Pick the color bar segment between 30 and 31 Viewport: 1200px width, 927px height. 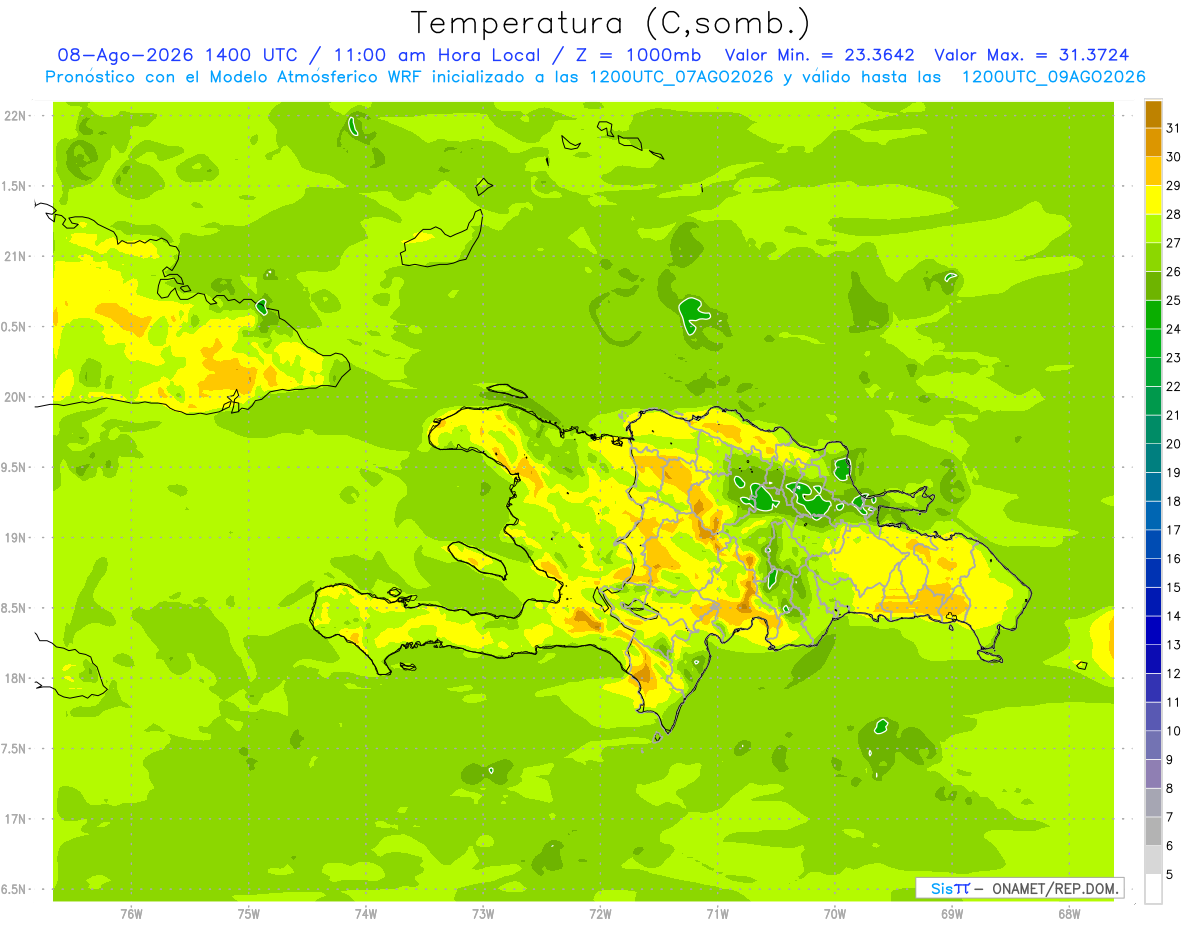[x=1153, y=143]
